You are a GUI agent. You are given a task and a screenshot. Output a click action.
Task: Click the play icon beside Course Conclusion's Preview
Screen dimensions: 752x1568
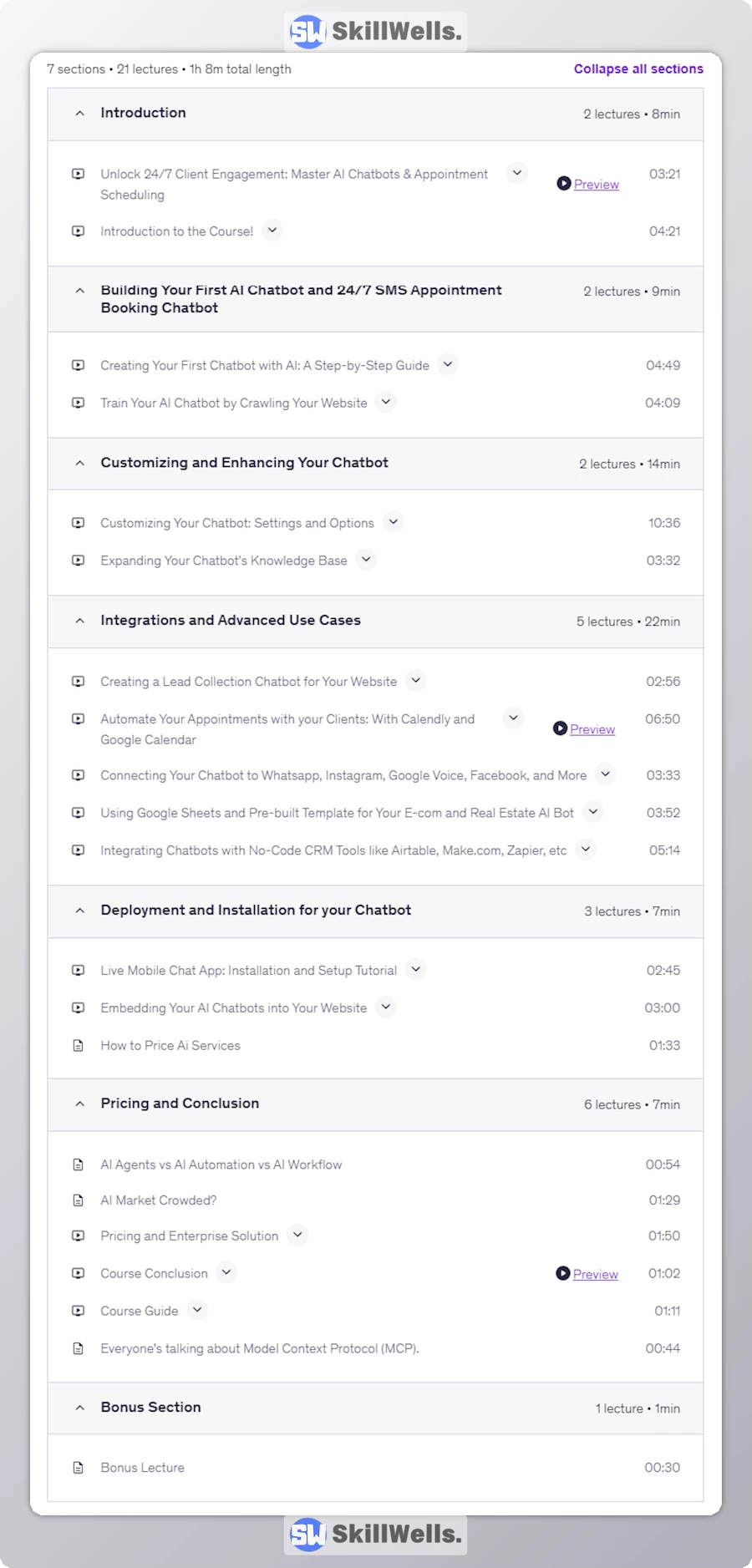pos(562,1274)
